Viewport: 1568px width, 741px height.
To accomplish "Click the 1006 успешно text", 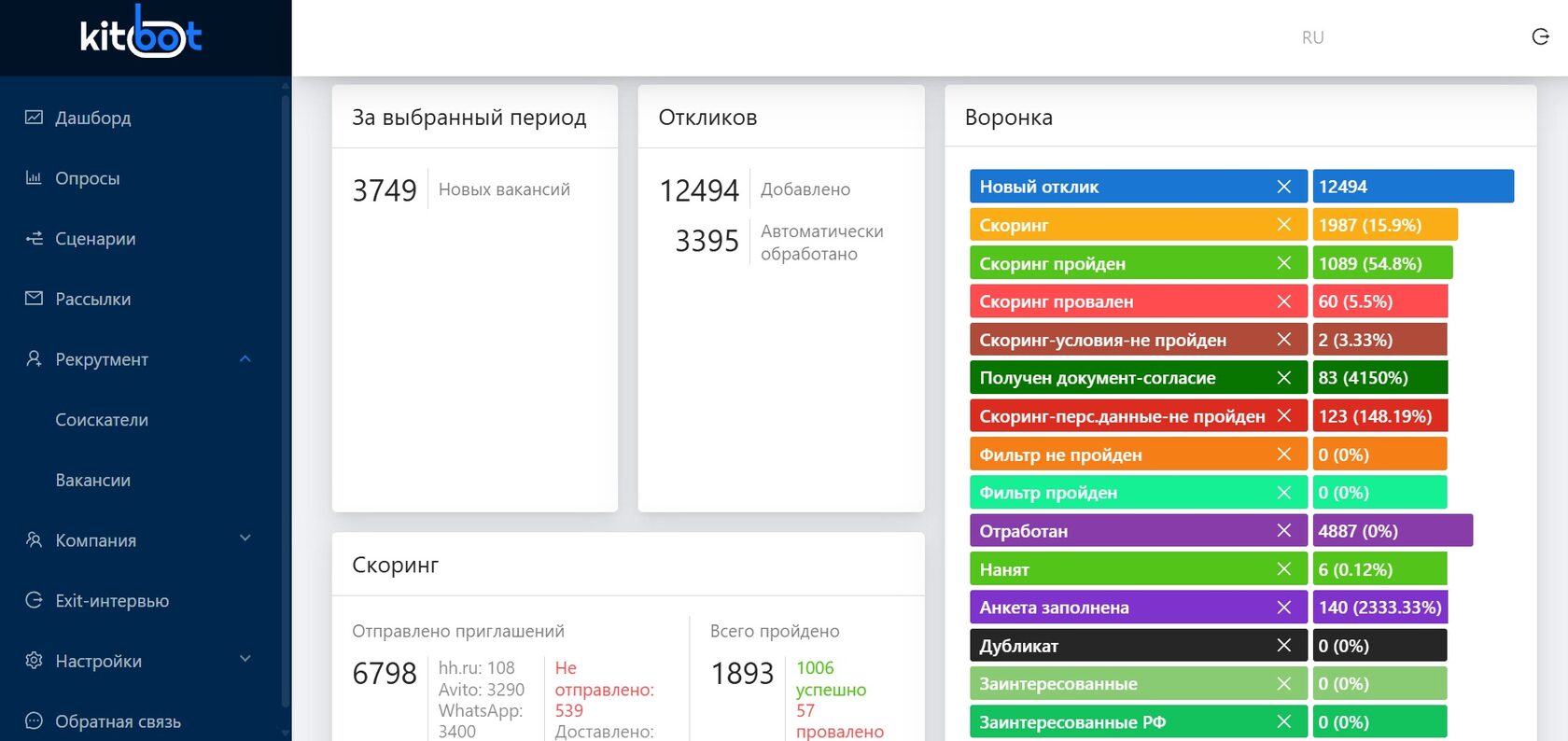I will (x=831, y=678).
